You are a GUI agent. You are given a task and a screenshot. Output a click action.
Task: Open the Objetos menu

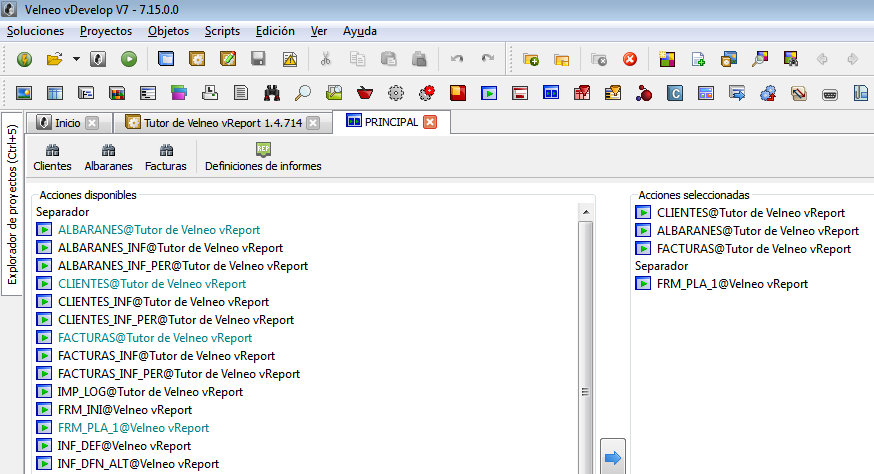point(168,31)
